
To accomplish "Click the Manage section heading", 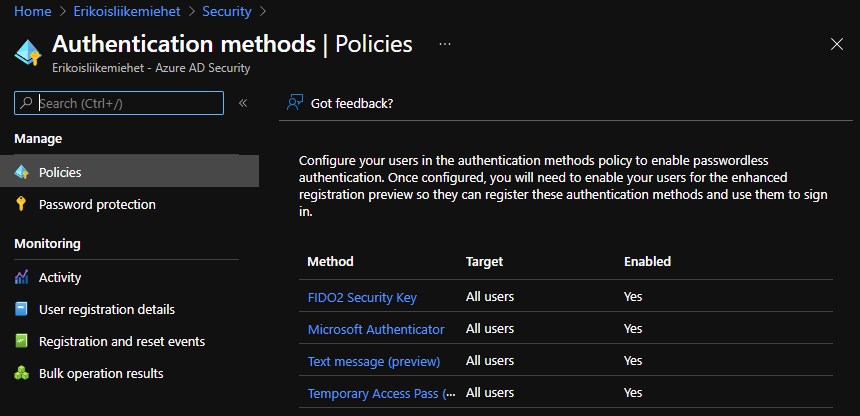I will tap(38, 139).
